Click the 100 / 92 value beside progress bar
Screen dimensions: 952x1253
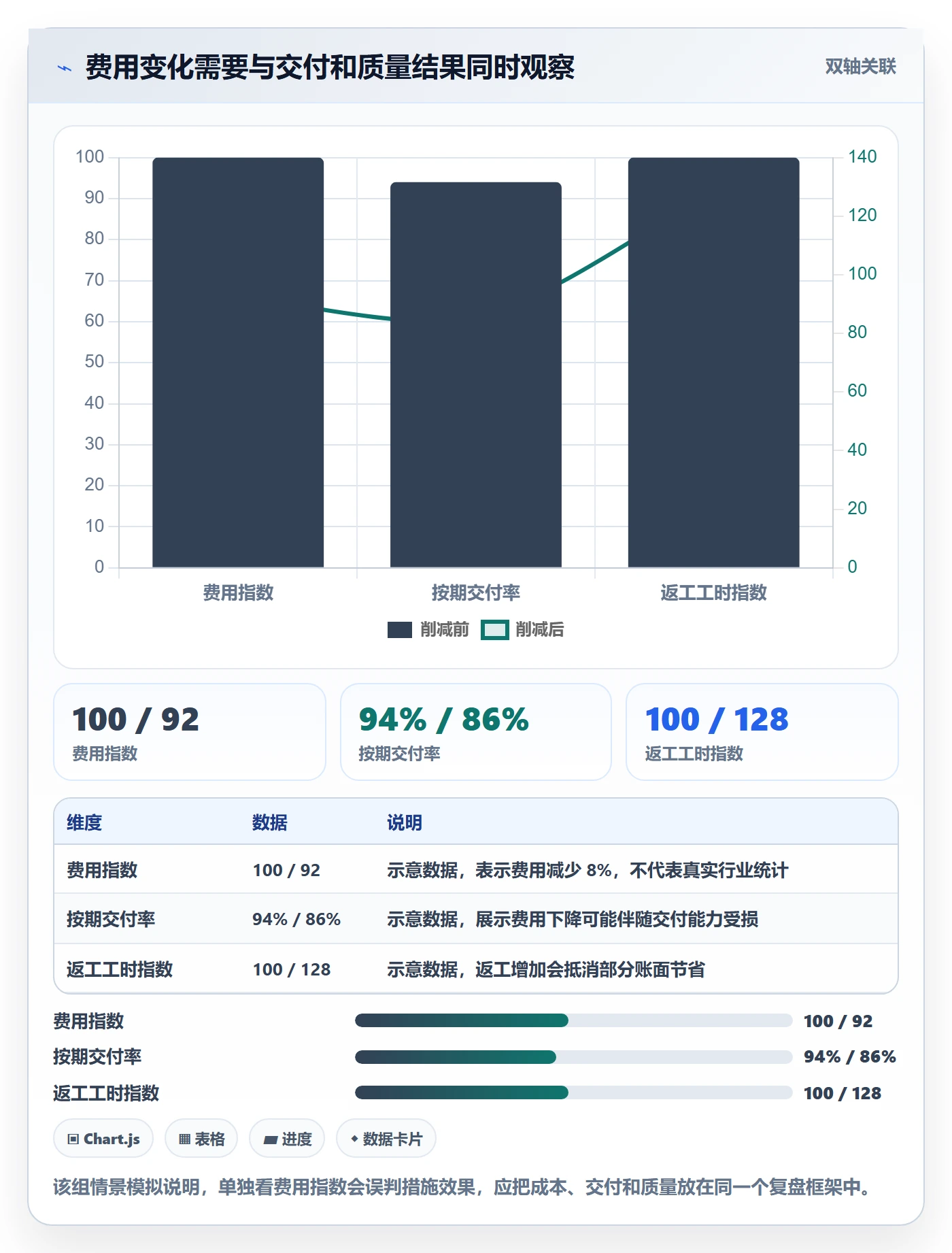838,1021
